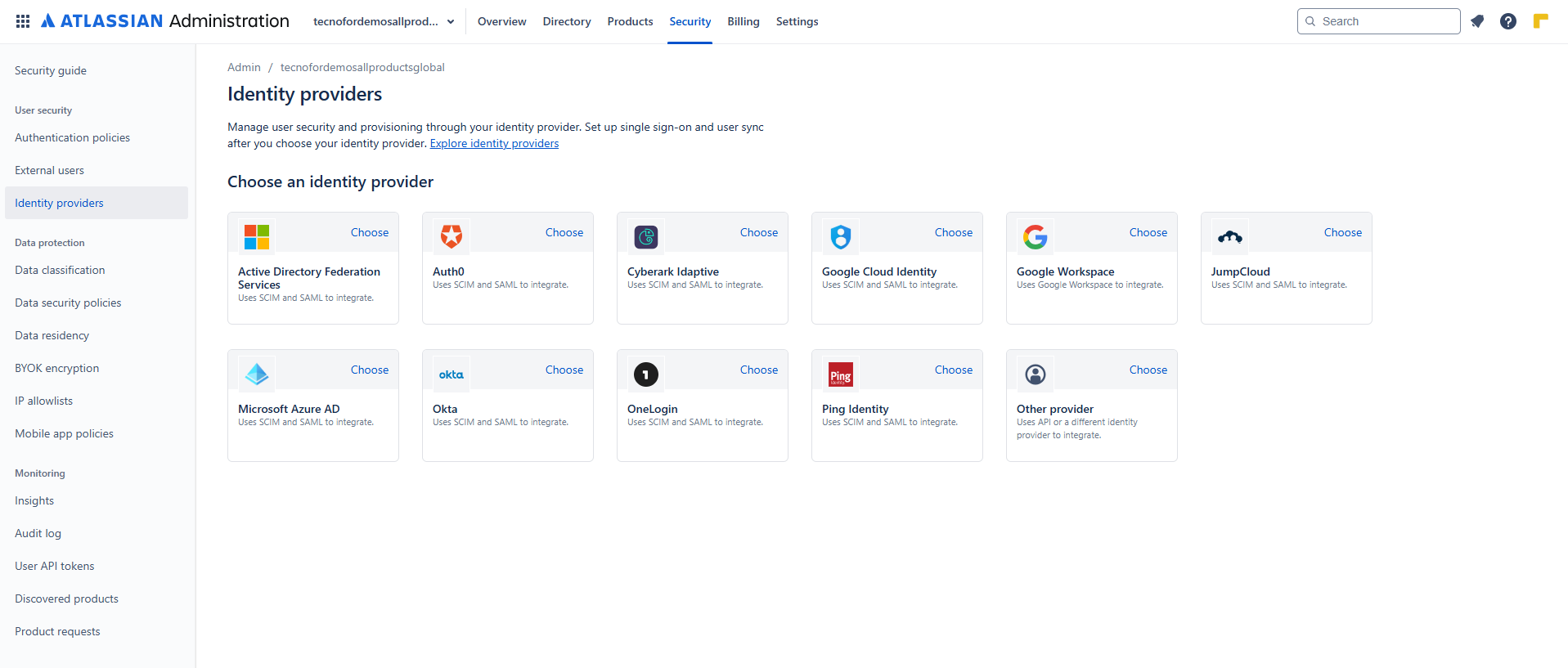Click the JumpCloud logo icon
1568x668 pixels.
[1230, 237]
